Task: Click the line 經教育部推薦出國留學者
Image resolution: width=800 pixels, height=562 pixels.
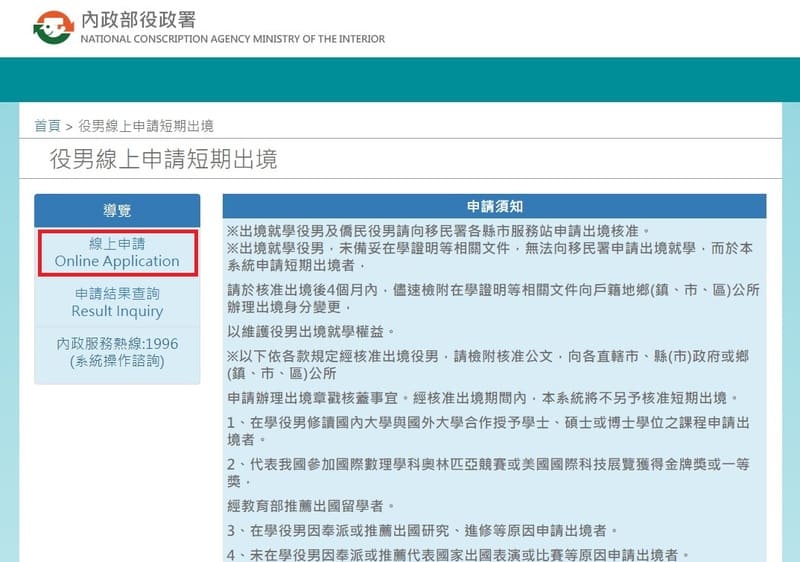Action: pyautogui.click(x=311, y=506)
